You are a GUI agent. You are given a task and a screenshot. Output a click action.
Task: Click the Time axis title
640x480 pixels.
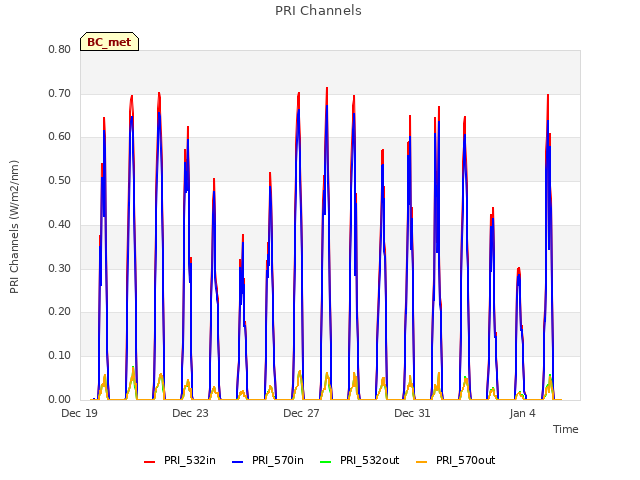(x=566, y=429)
